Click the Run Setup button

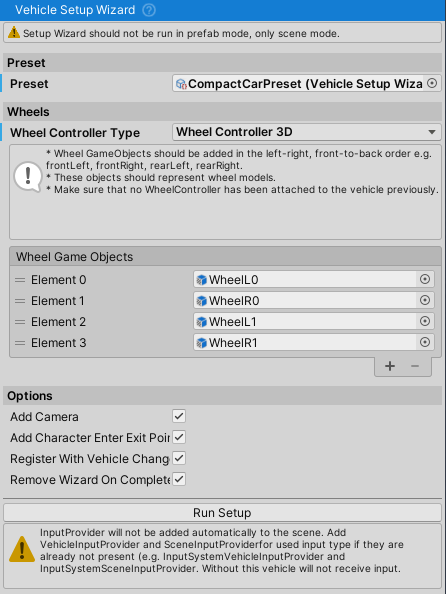tap(222, 513)
